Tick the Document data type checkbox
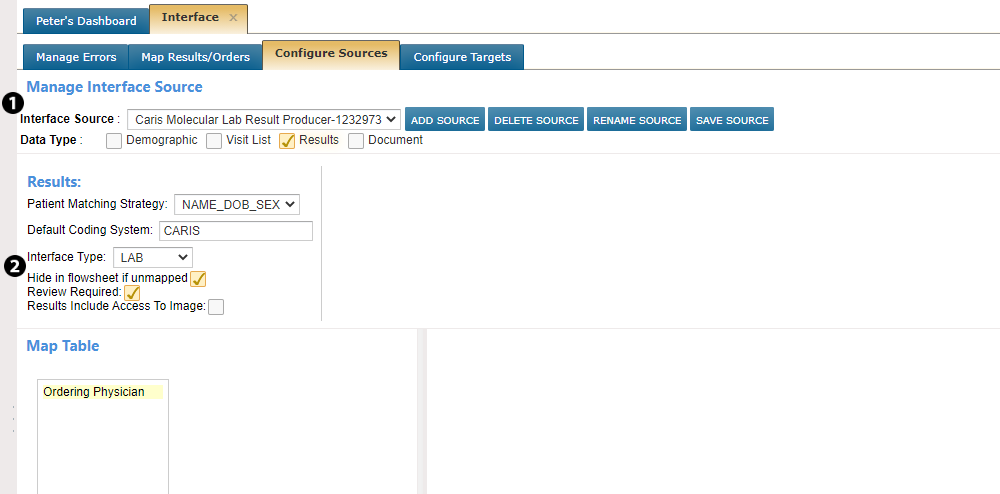The image size is (1000, 494). [356, 141]
